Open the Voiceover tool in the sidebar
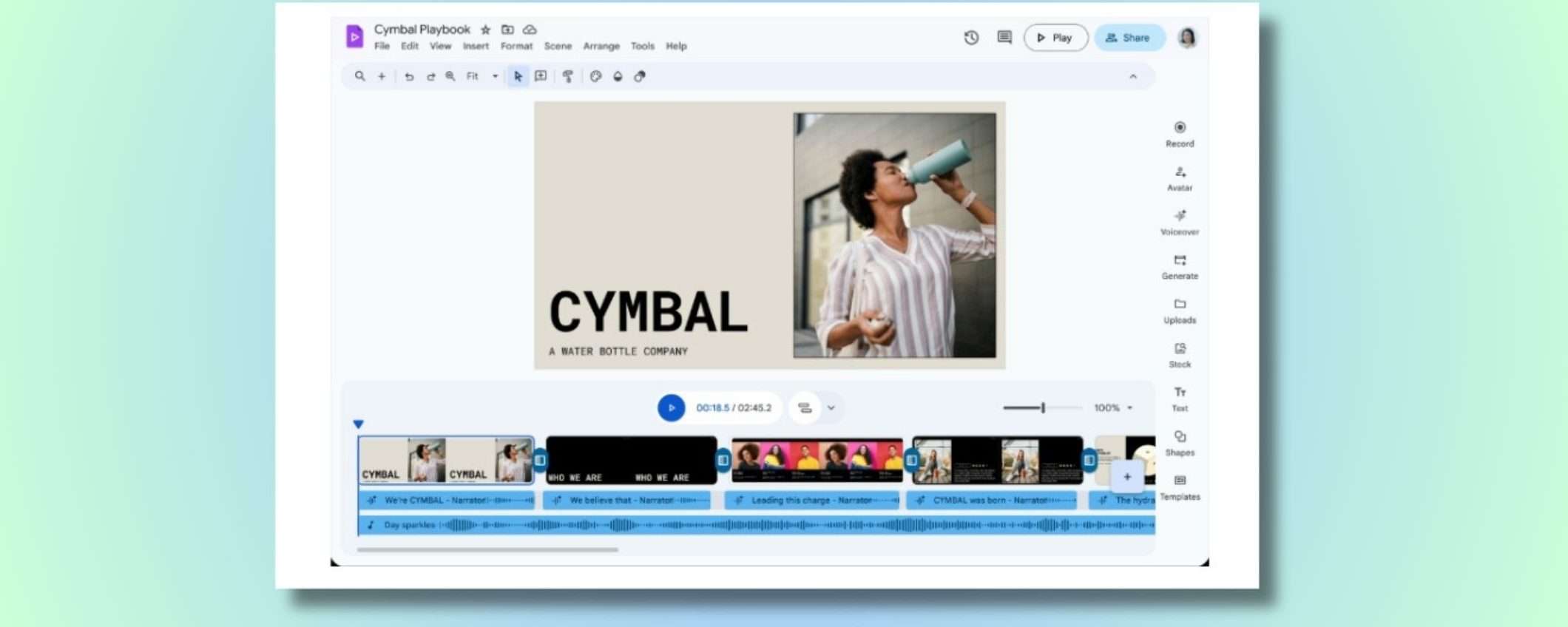1568x627 pixels. [1180, 222]
